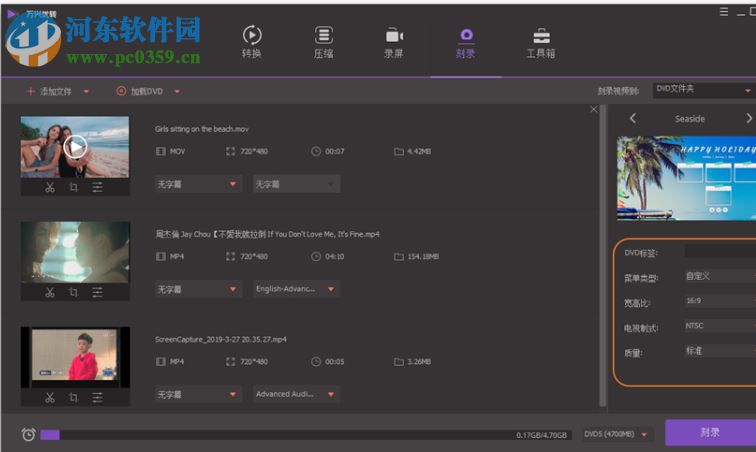Click the 添加文件 add files button
Image resolution: width=756 pixels, height=452 pixels.
point(49,91)
